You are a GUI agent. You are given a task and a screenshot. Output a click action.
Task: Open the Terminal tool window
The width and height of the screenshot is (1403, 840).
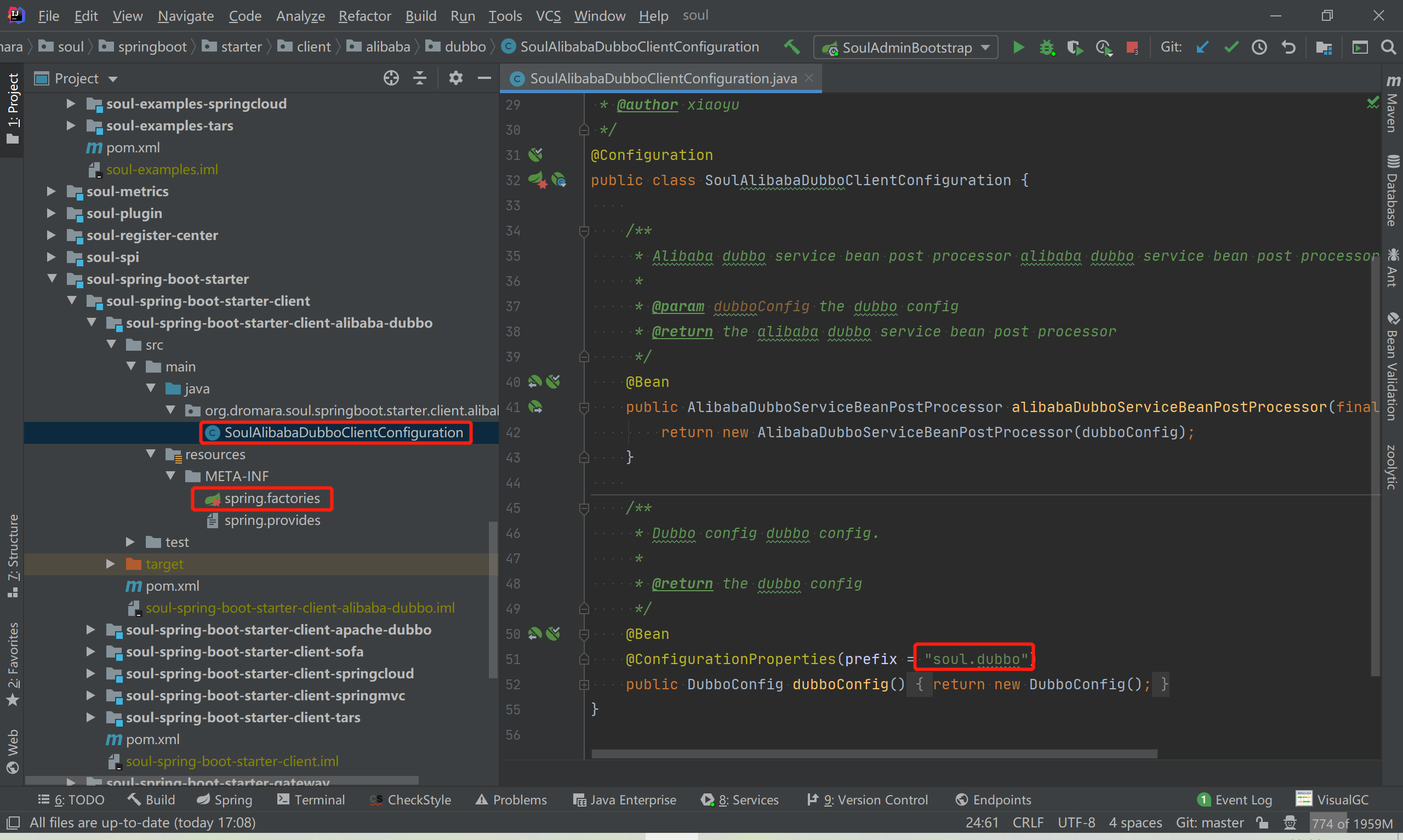[311, 800]
